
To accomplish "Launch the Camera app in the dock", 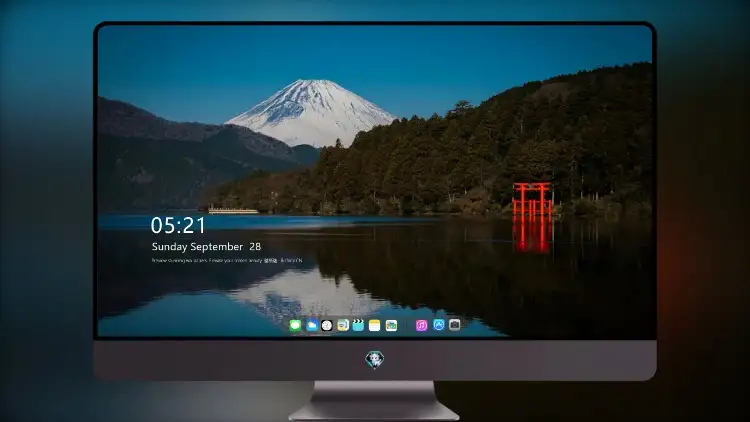I will tap(455, 325).
